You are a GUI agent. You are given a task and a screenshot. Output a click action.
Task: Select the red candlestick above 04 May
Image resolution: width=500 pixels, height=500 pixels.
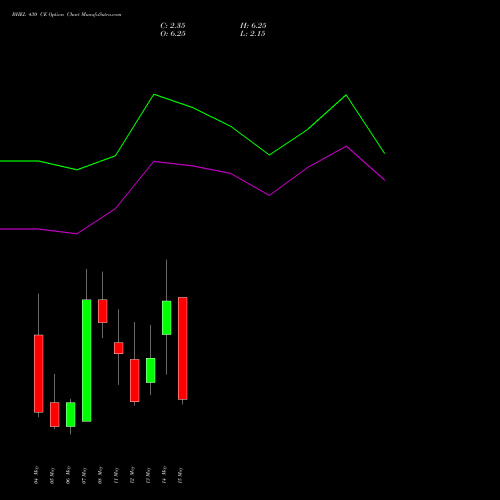(x=39, y=374)
